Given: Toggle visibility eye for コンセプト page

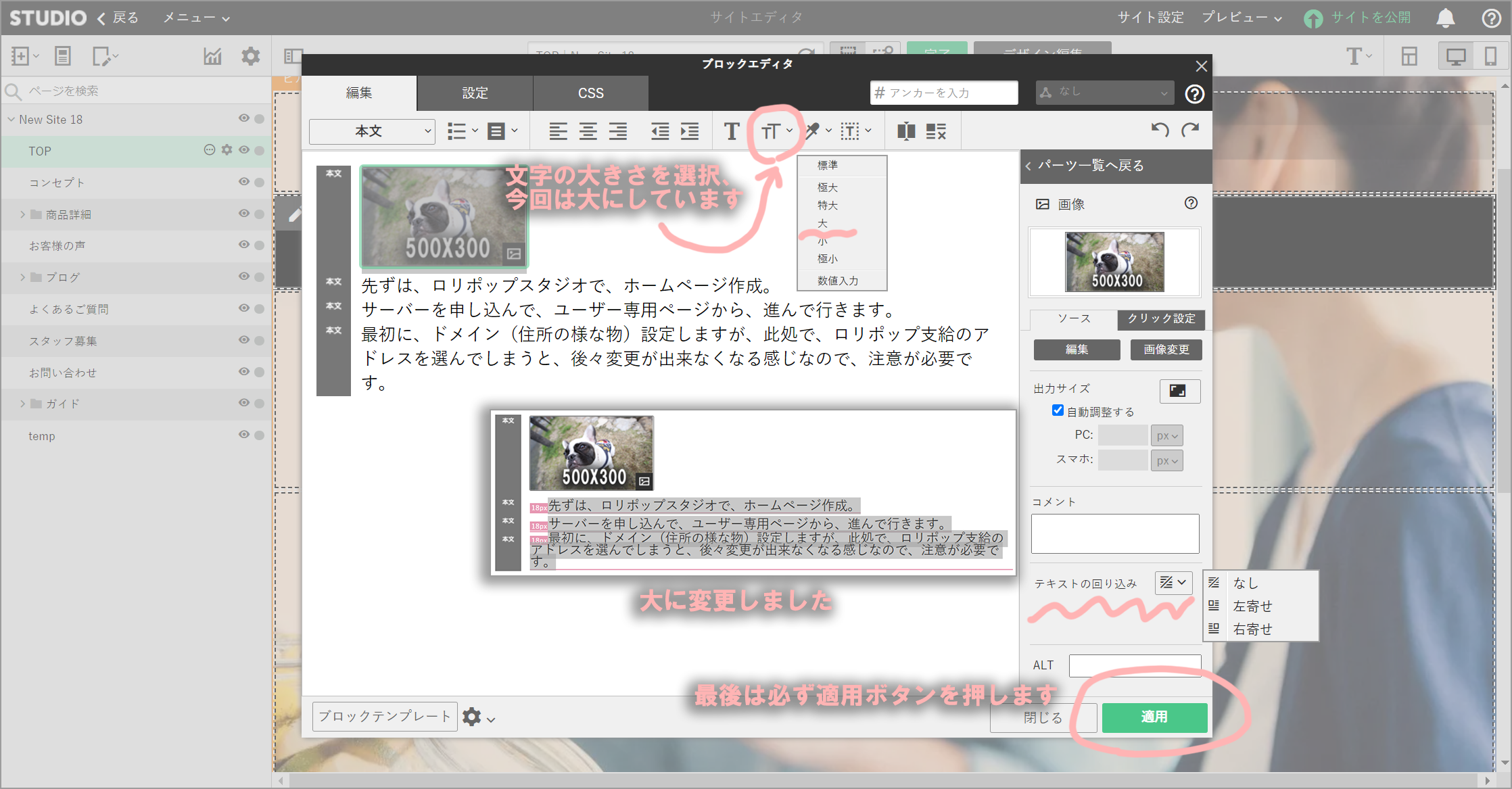Looking at the screenshot, I should [x=244, y=182].
